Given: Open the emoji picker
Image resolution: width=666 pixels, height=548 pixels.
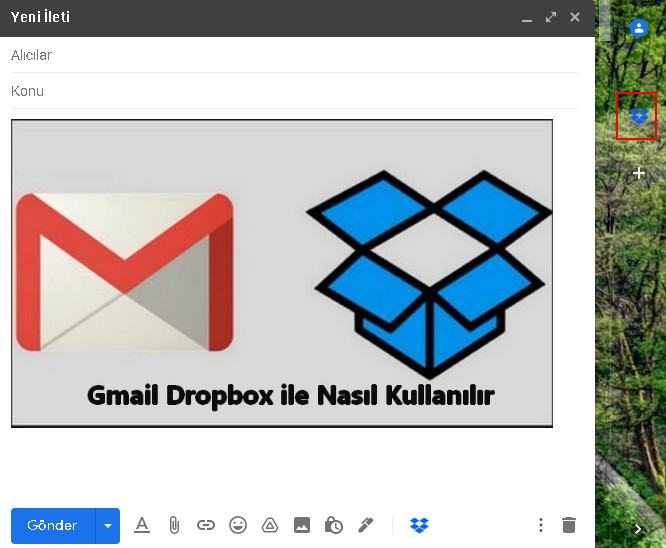Looking at the screenshot, I should click(237, 525).
